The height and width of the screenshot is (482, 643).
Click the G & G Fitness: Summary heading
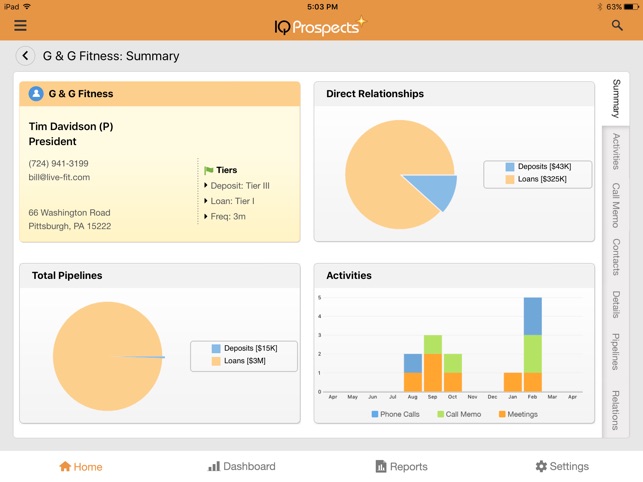tap(111, 56)
